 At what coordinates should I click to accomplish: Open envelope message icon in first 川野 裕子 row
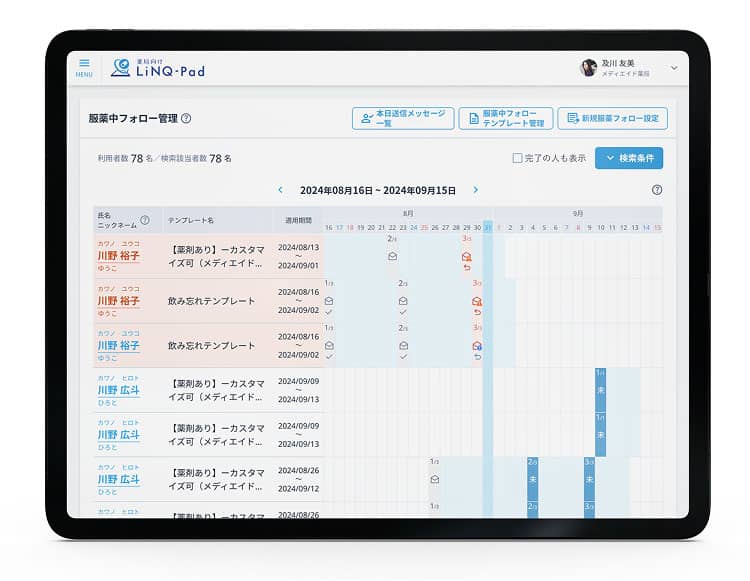tap(392, 256)
